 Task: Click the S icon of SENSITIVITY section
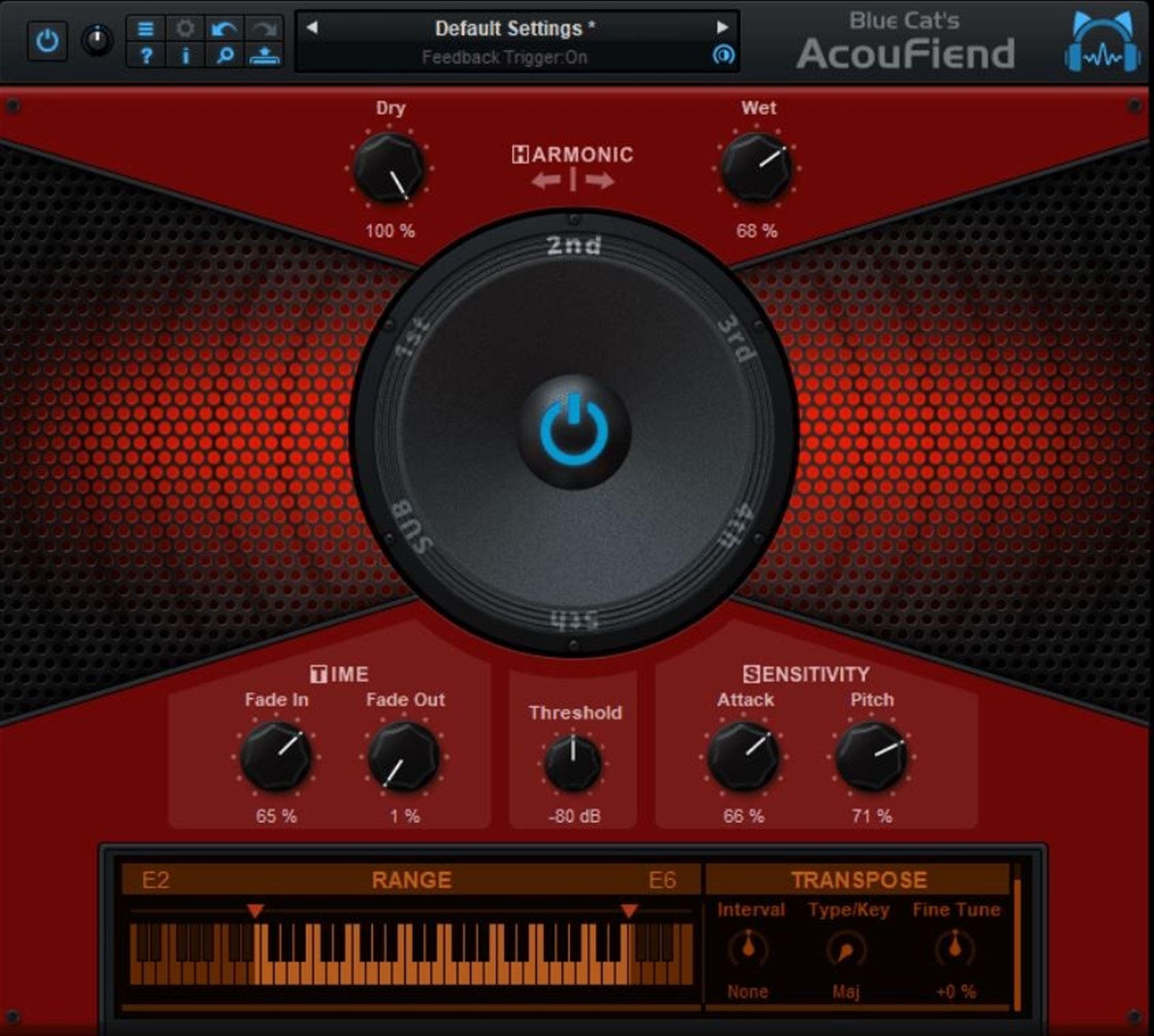[x=751, y=674]
